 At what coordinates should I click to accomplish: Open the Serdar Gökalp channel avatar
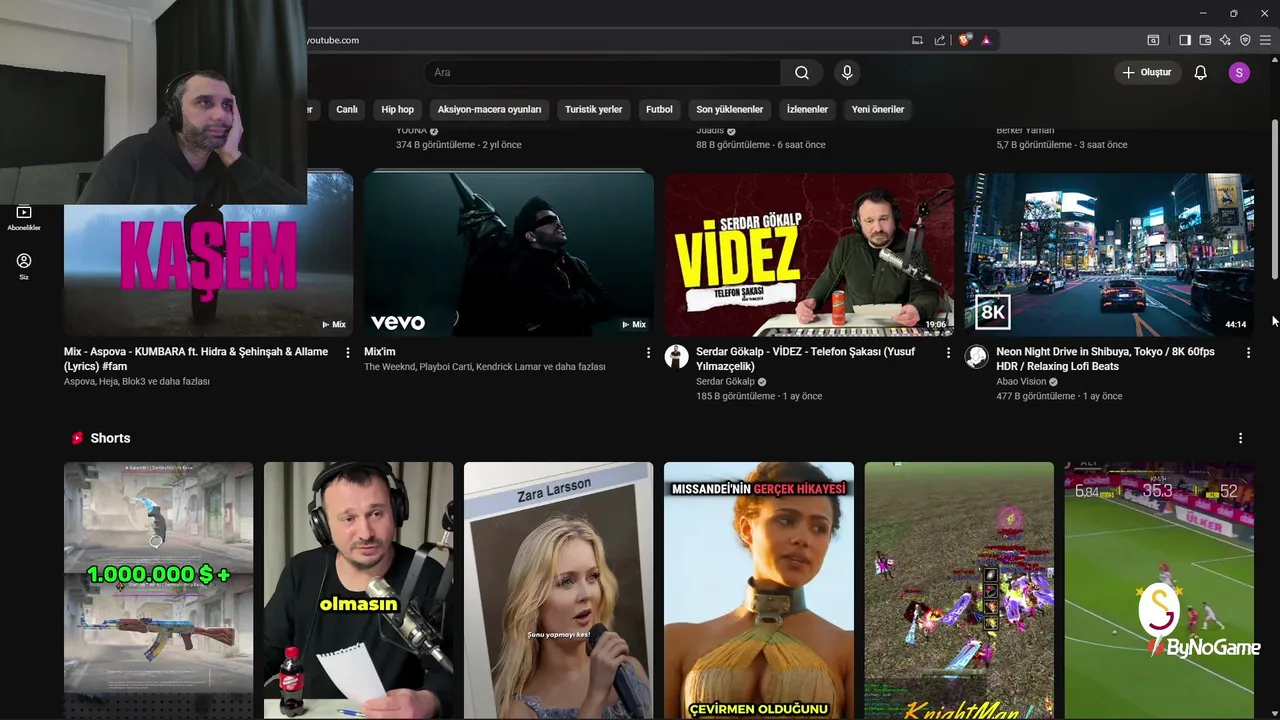pyautogui.click(x=677, y=357)
